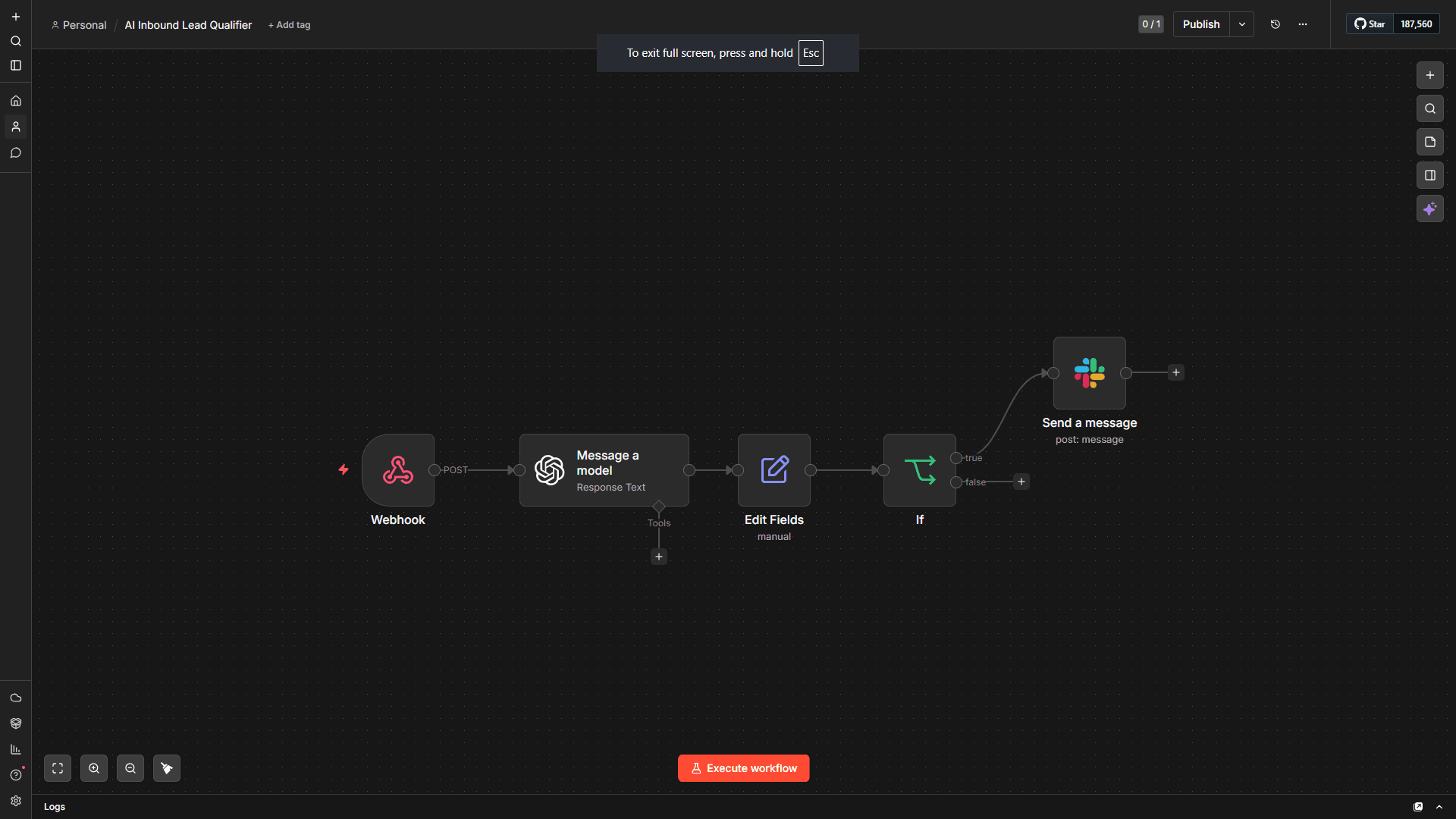
Task: Open workflow version history icon
Action: pos(1276,24)
